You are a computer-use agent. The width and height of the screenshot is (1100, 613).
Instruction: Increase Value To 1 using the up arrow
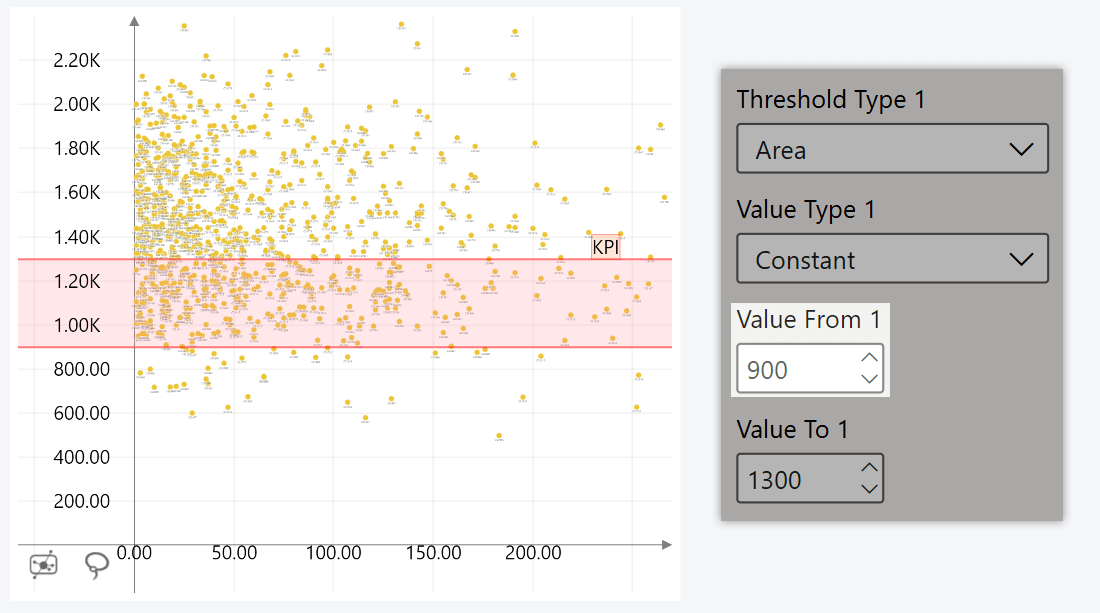point(869,468)
